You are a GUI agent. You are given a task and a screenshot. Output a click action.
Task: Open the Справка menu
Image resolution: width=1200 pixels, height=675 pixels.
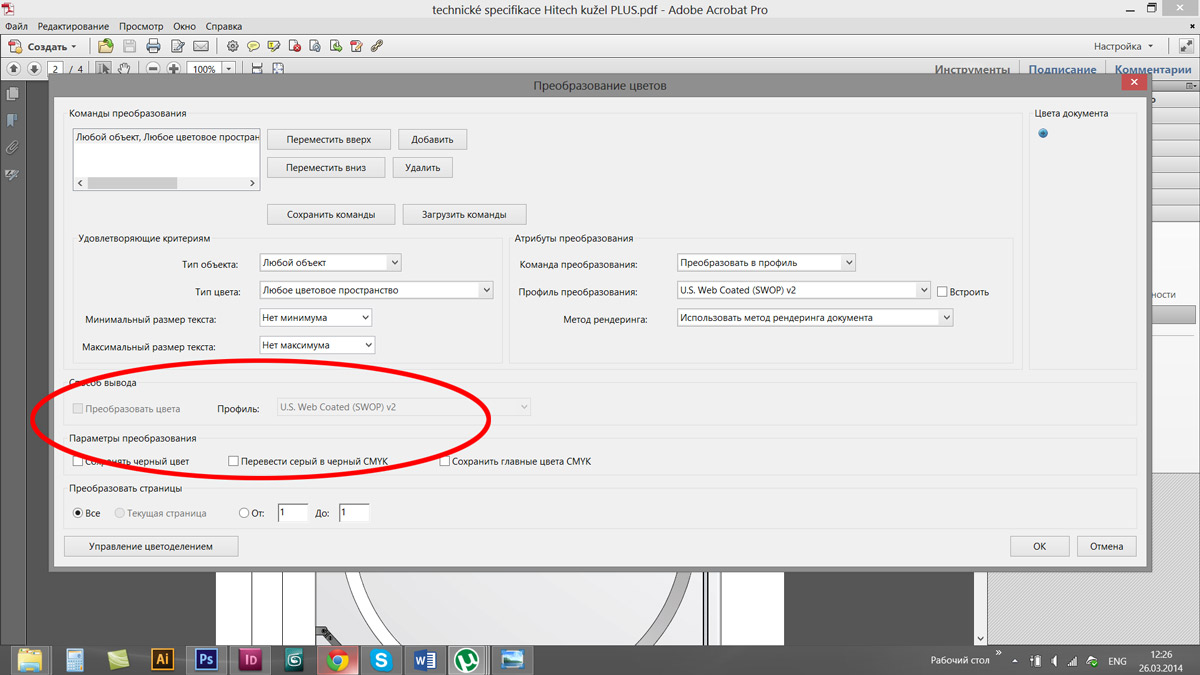point(223,26)
